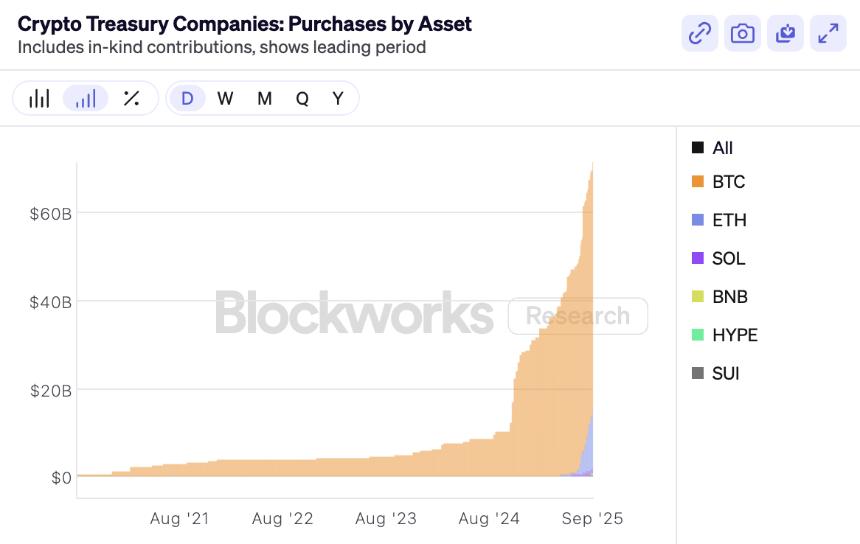
Task: Download the chart data icon
Action: click(786, 33)
